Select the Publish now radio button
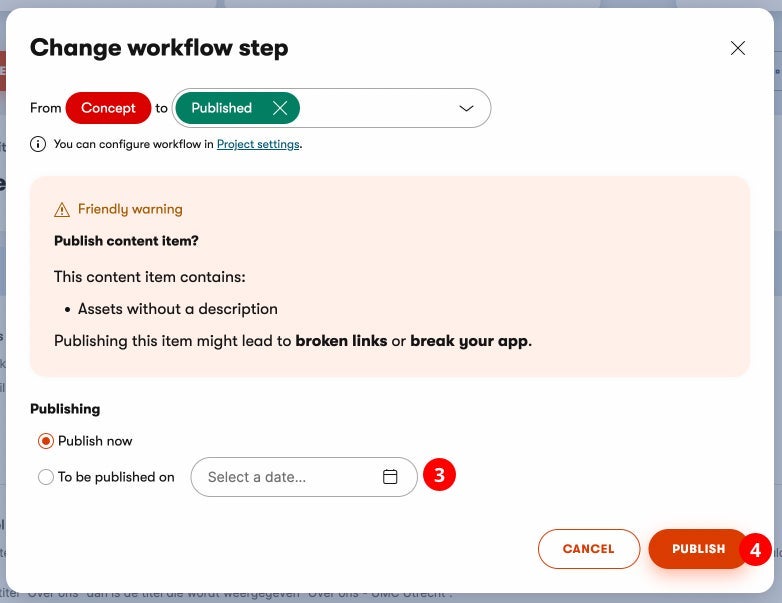782x603 pixels. (46, 441)
